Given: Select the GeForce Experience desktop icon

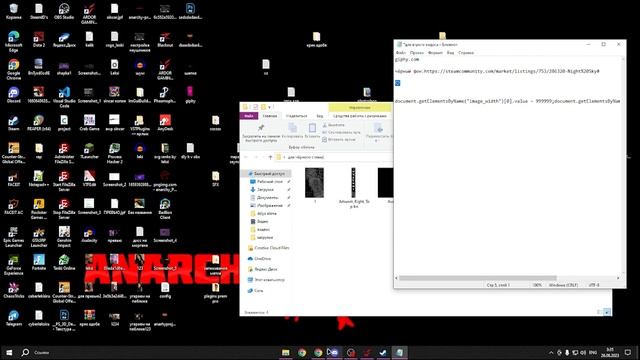Looking at the screenshot, I should coord(13,264).
